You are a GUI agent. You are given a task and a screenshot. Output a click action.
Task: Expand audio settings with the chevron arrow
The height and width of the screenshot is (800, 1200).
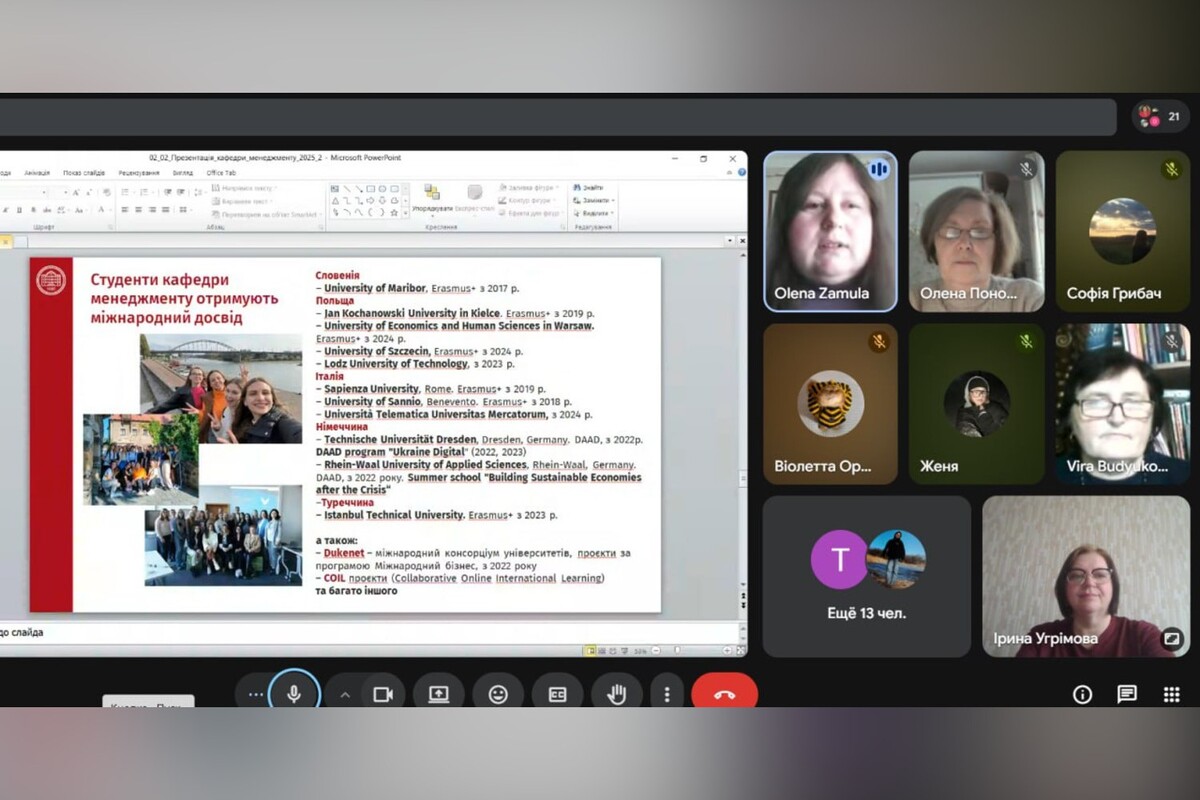pos(345,694)
